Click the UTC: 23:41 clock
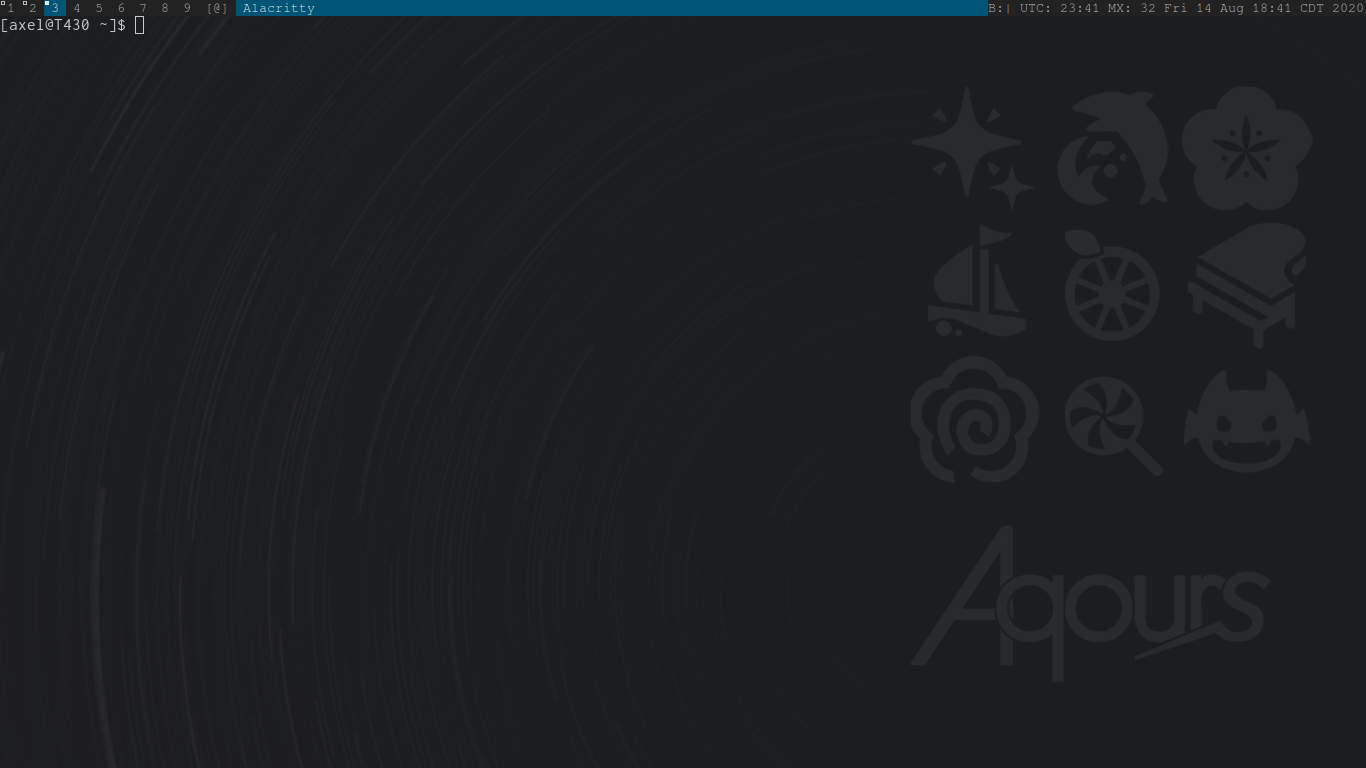1366x768 pixels. [x=1060, y=8]
